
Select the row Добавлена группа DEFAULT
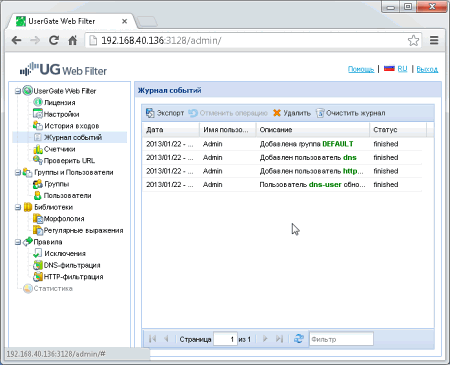[x=282, y=144]
